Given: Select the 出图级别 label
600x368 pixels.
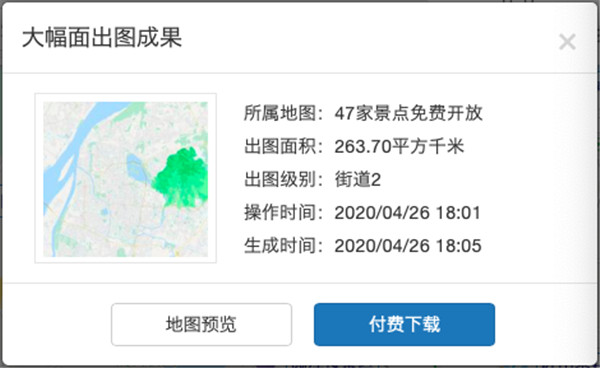Looking at the screenshot, I should coord(280,179).
